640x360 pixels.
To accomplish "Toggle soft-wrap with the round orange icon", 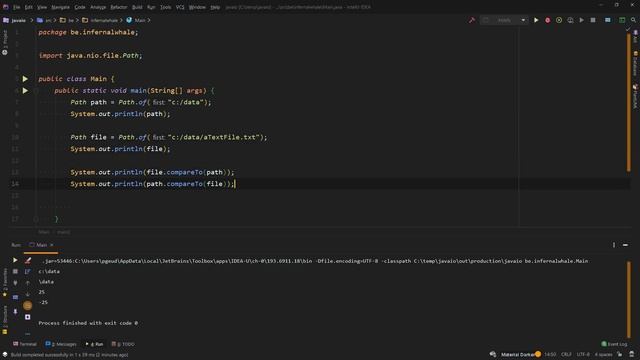I will 28,305.
